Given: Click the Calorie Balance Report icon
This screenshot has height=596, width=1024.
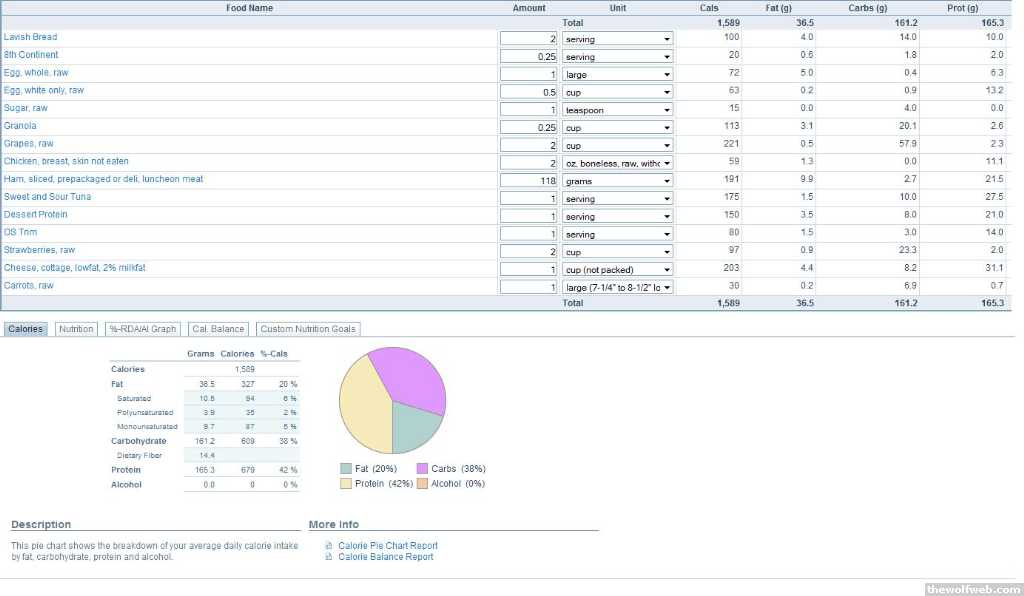Looking at the screenshot, I should tap(330, 557).
